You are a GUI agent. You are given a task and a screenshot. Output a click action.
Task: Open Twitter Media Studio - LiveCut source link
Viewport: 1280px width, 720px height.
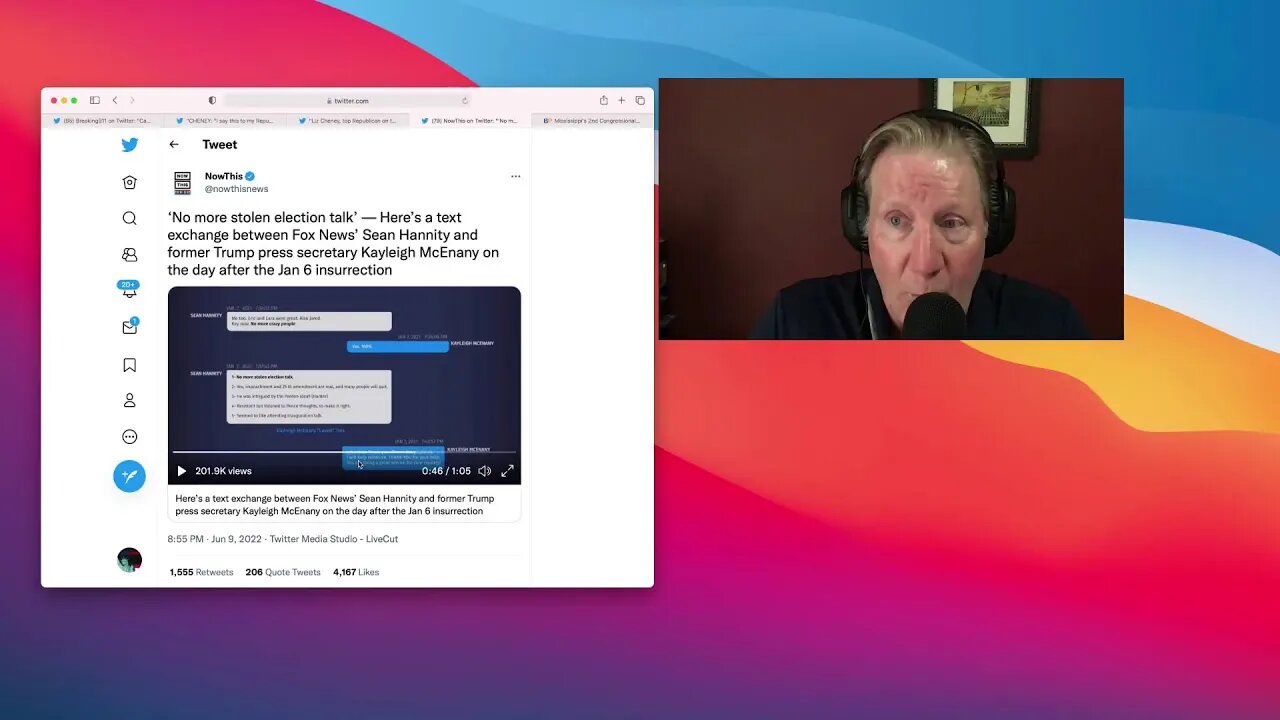(334, 539)
